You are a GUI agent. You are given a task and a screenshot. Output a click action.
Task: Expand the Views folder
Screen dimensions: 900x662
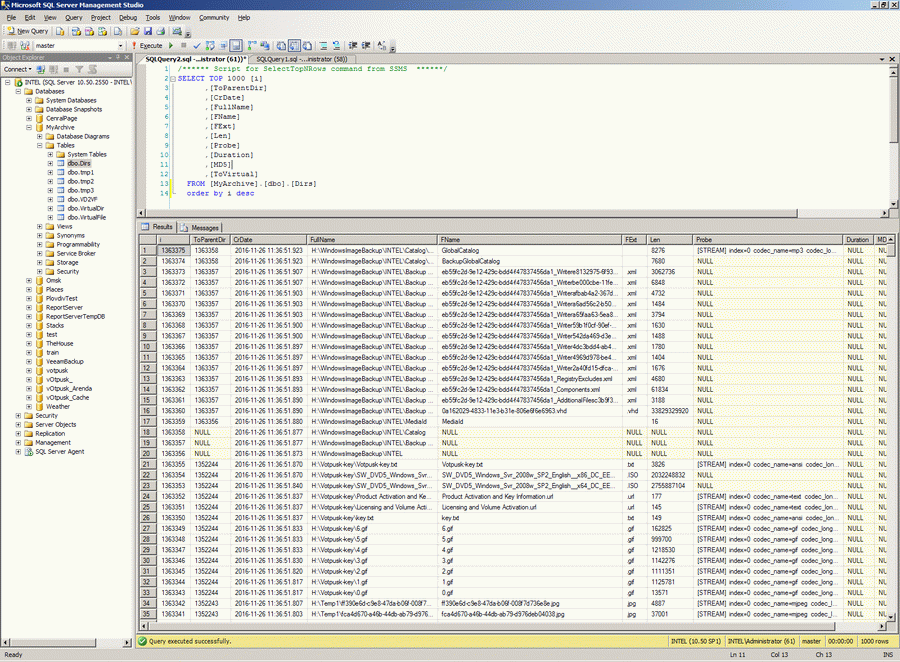pyautogui.click(x=40, y=227)
